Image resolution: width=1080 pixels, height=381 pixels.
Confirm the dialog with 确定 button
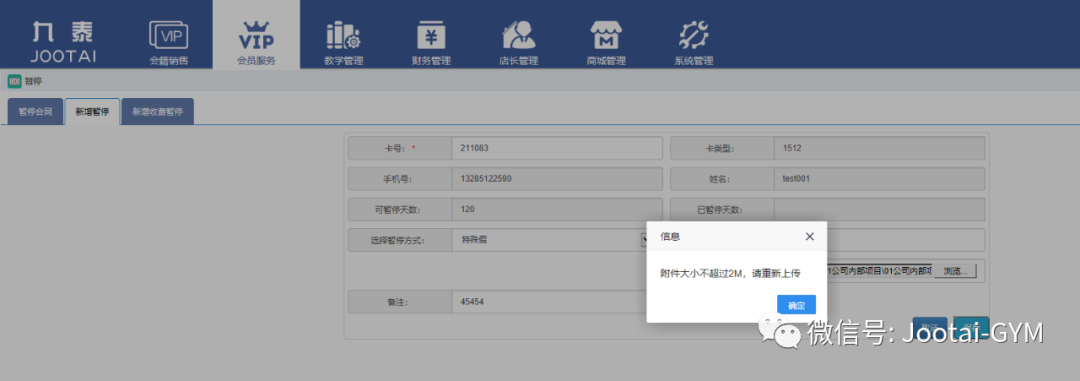click(796, 305)
